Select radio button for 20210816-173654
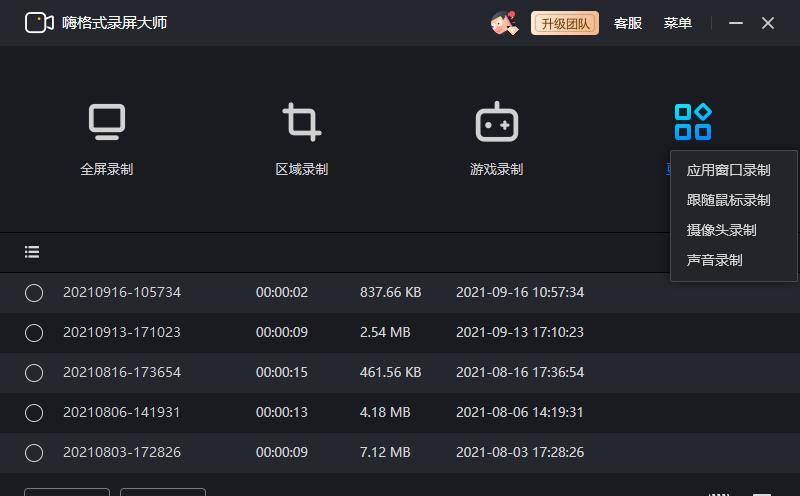This screenshot has width=800, height=496. (x=34, y=373)
